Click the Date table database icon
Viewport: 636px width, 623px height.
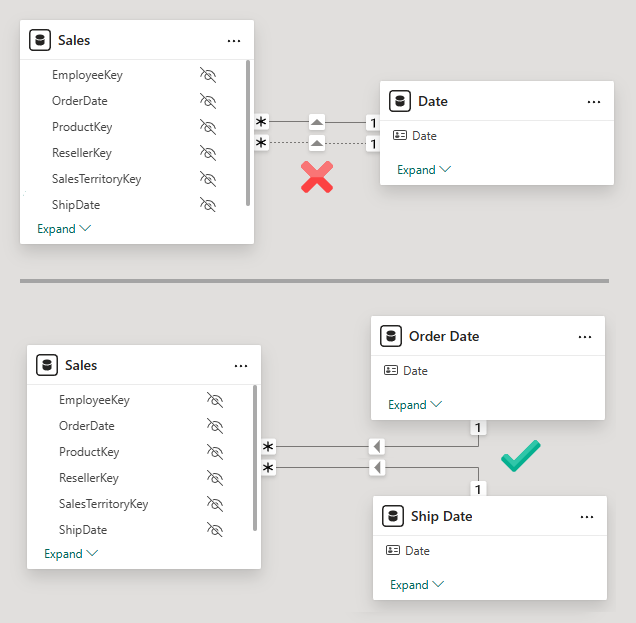(400, 101)
